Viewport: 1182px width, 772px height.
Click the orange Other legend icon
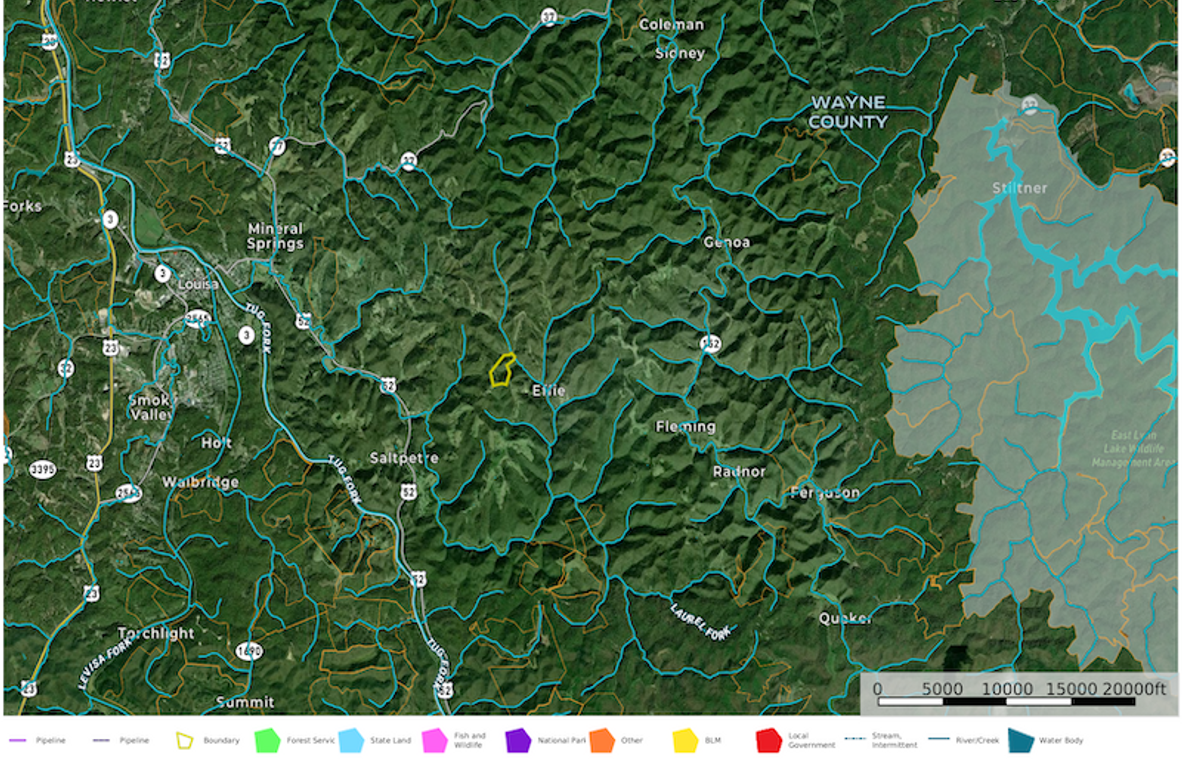point(600,740)
